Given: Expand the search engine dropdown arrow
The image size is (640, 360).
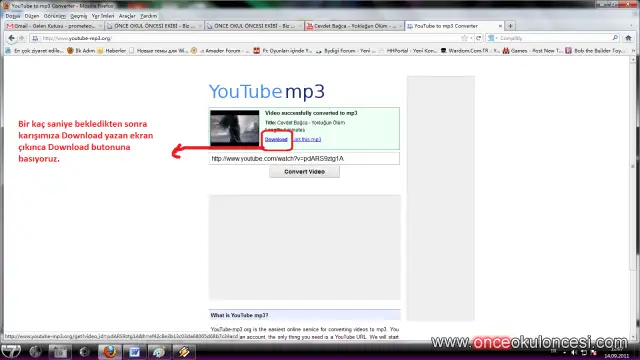Looking at the screenshot, I should [x=496, y=38].
